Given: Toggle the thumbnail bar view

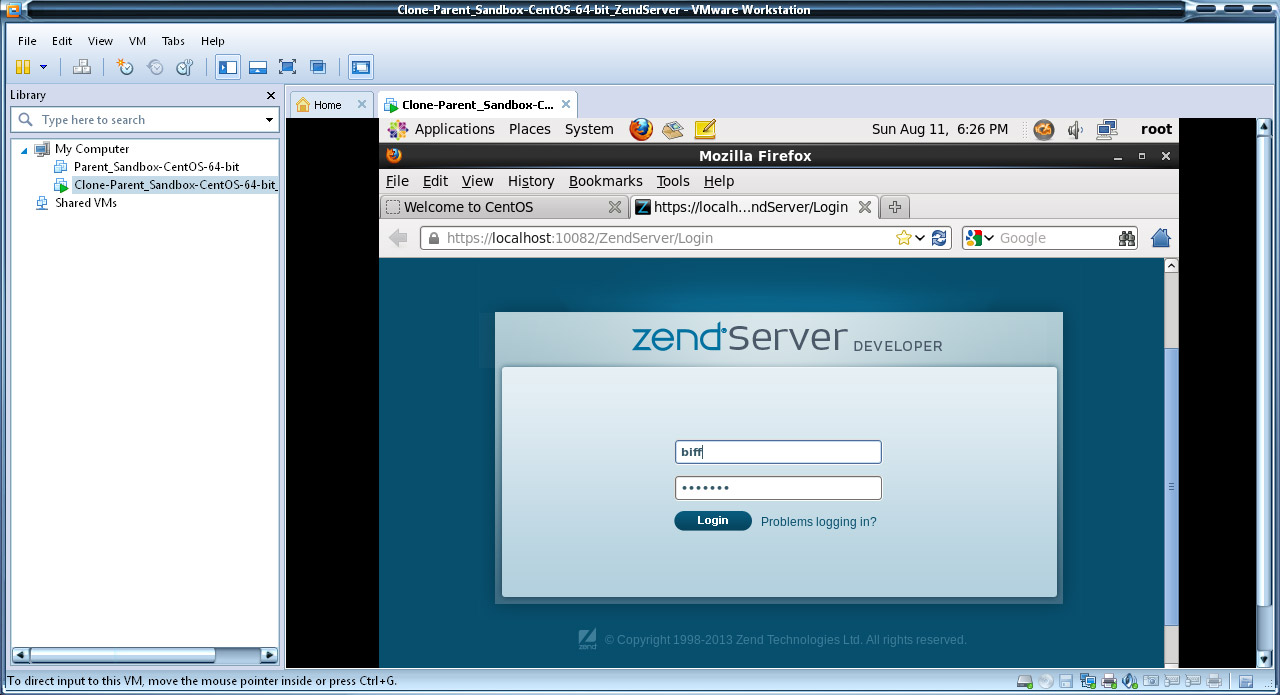Looking at the screenshot, I should pos(258,67).
